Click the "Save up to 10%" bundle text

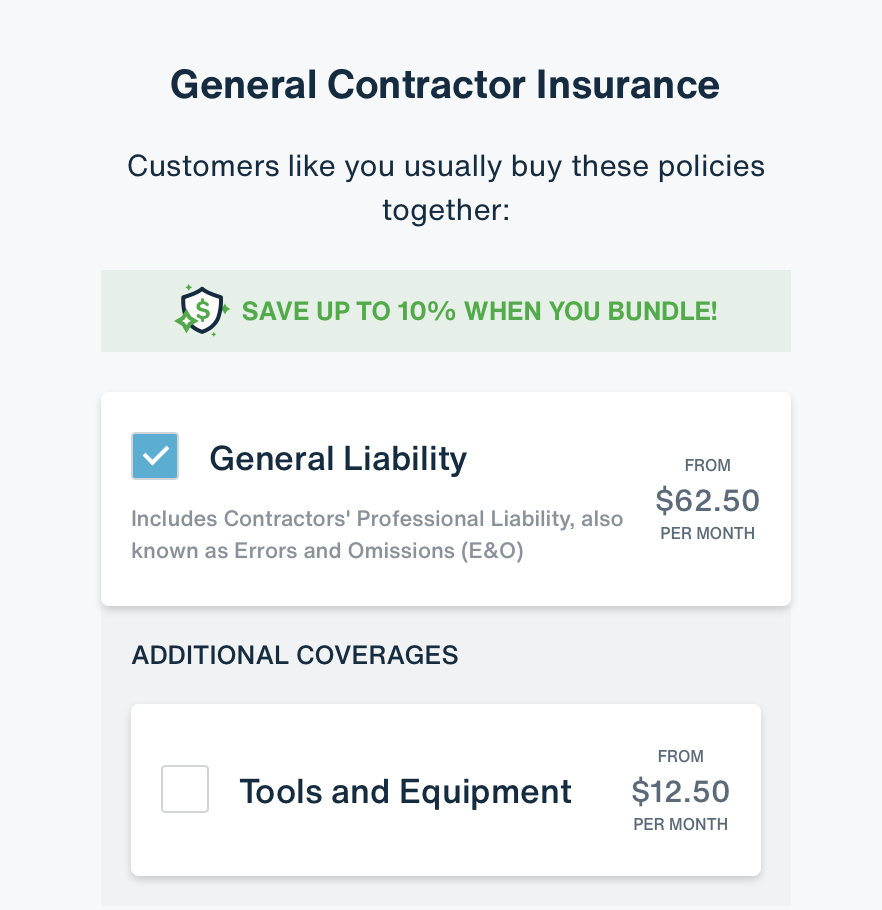tap(480, 310)
